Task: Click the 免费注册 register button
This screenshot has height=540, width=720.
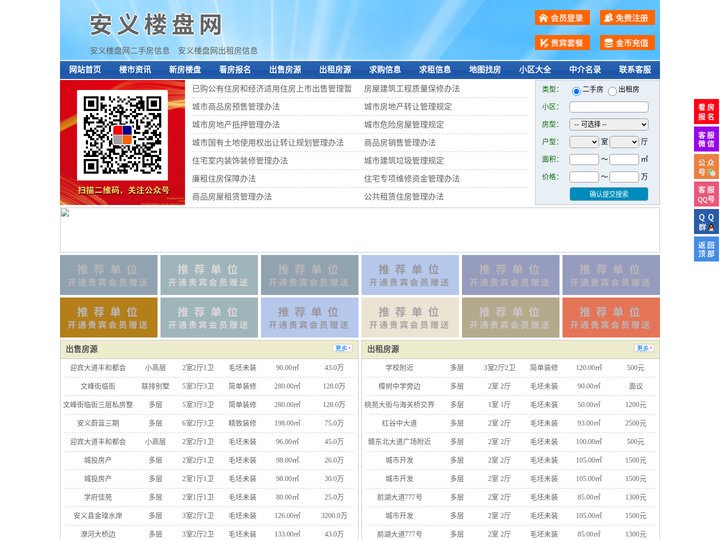Action: point(627,18)
